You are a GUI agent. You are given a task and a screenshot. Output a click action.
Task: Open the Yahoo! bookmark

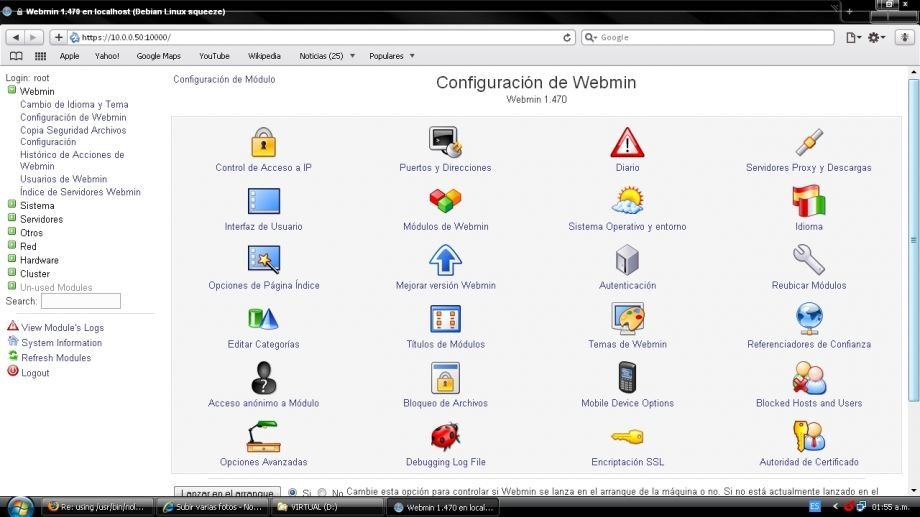[x=107, y=56]
